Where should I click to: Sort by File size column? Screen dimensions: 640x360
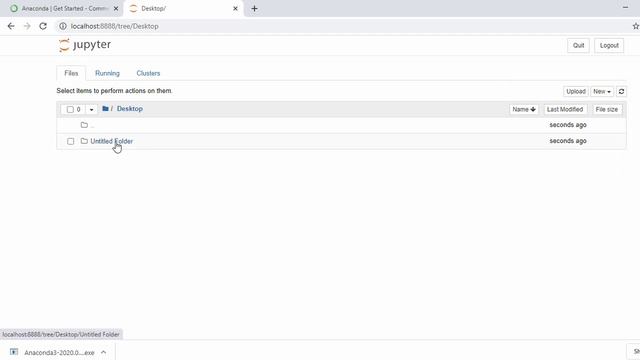607,109
